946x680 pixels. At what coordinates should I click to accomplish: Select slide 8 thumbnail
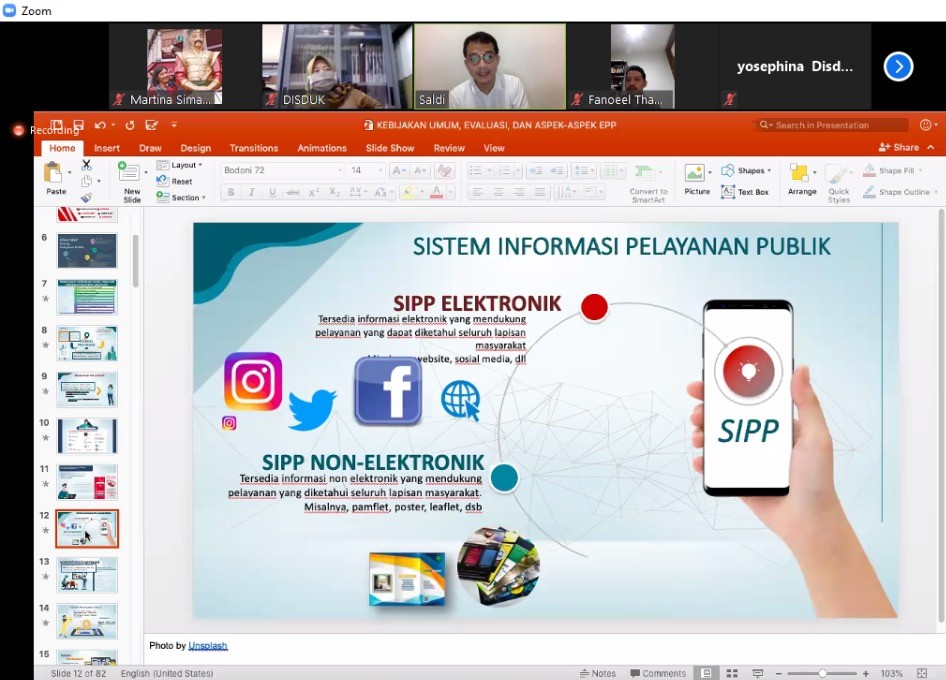click(87, 343)
